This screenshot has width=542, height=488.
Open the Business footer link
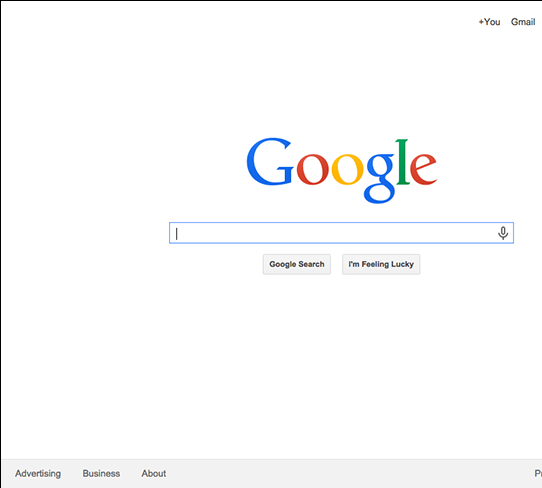pyautogui.click(x=101, y=473)
